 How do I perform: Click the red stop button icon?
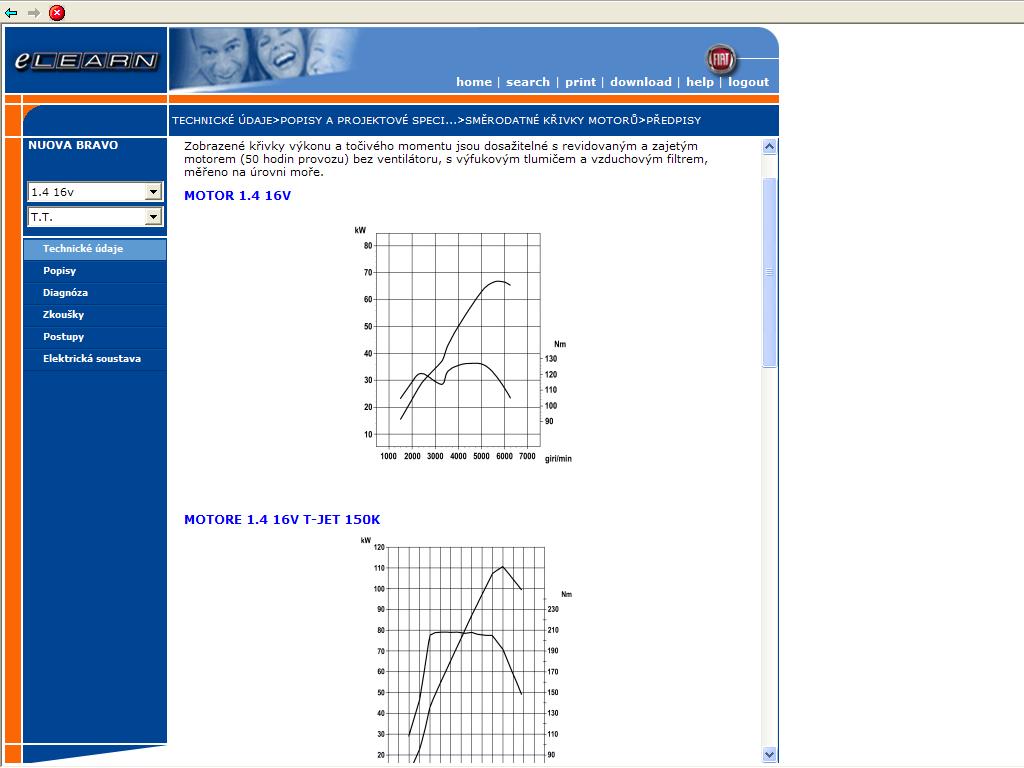coord(57,13)
